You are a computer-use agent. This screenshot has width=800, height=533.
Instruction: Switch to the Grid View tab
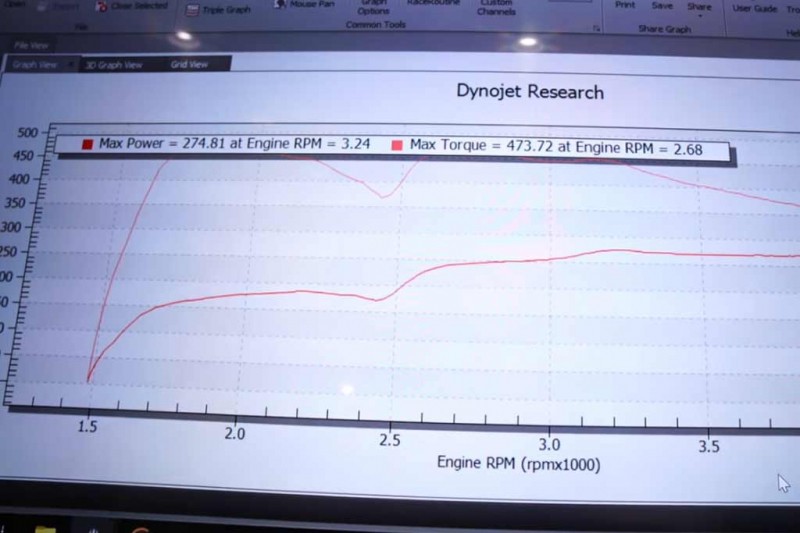[189, 64]
